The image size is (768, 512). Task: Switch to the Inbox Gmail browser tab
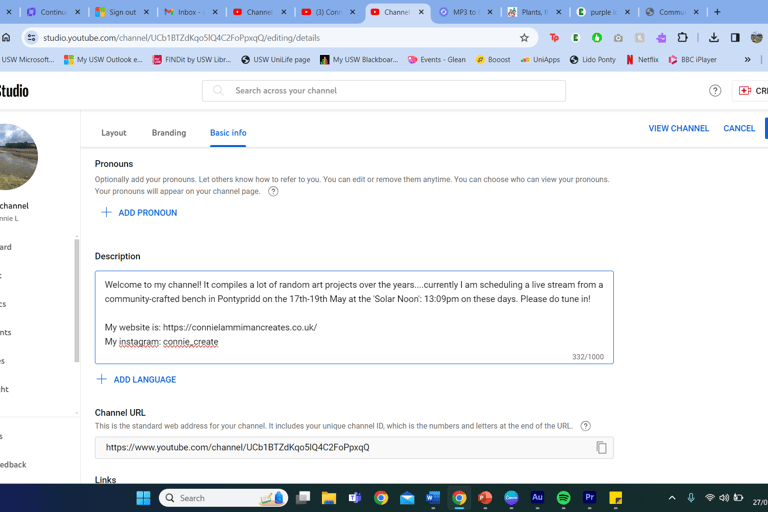pos(191,12)
